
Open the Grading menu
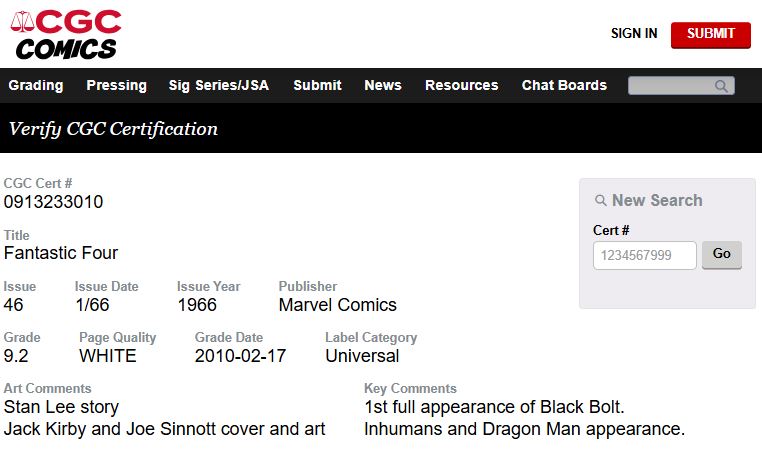[x=36, y=86]
